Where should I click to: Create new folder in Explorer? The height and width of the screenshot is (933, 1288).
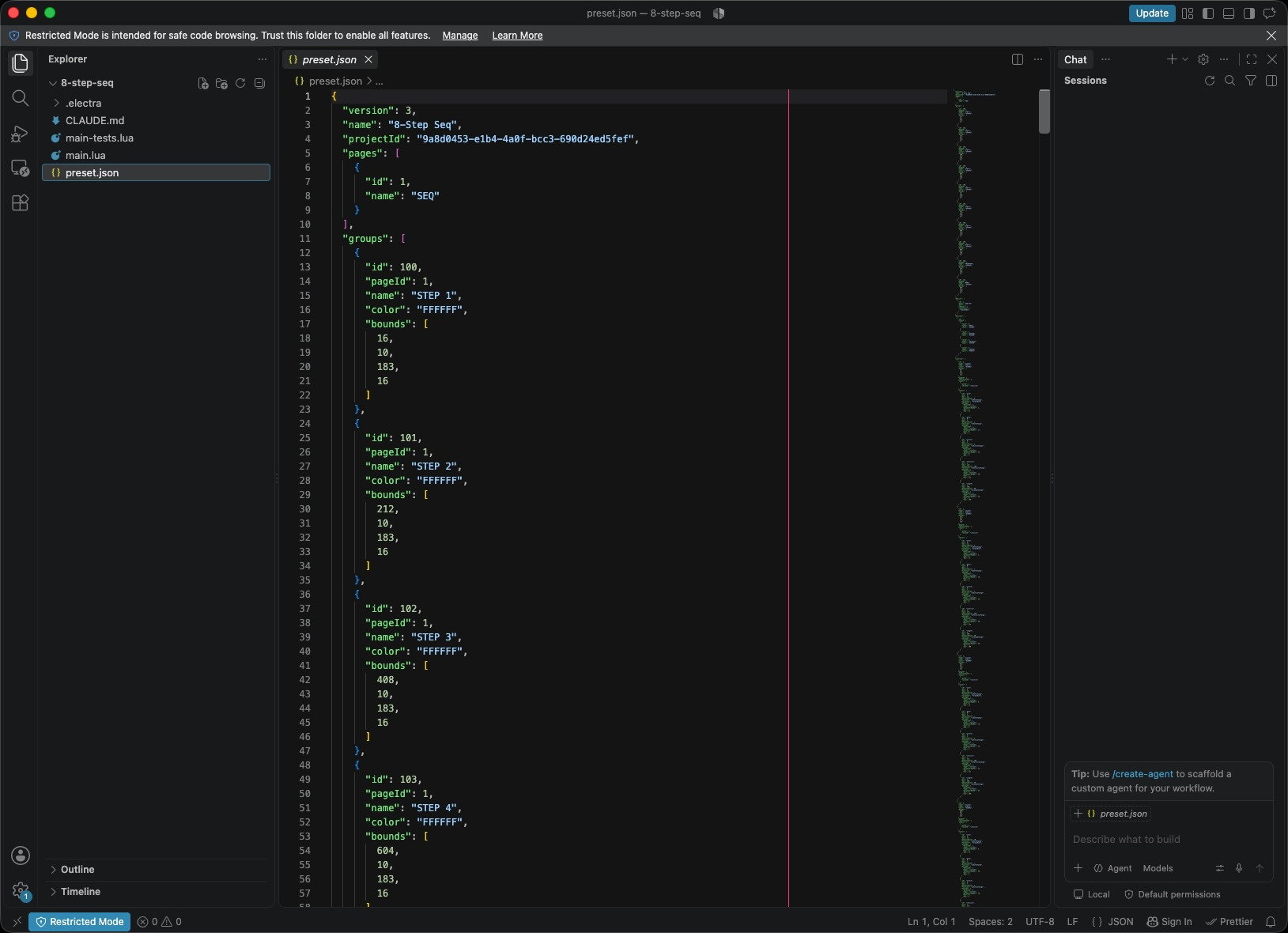(x=221, y=83)
